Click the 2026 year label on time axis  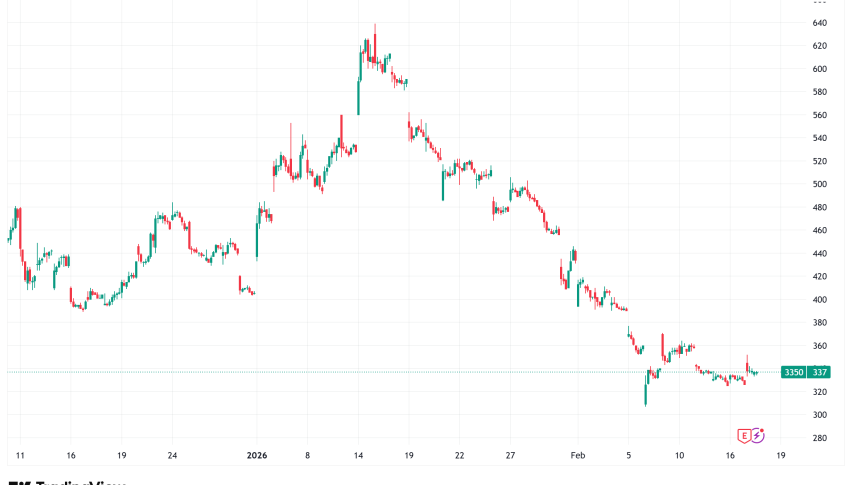coord(258,455)
